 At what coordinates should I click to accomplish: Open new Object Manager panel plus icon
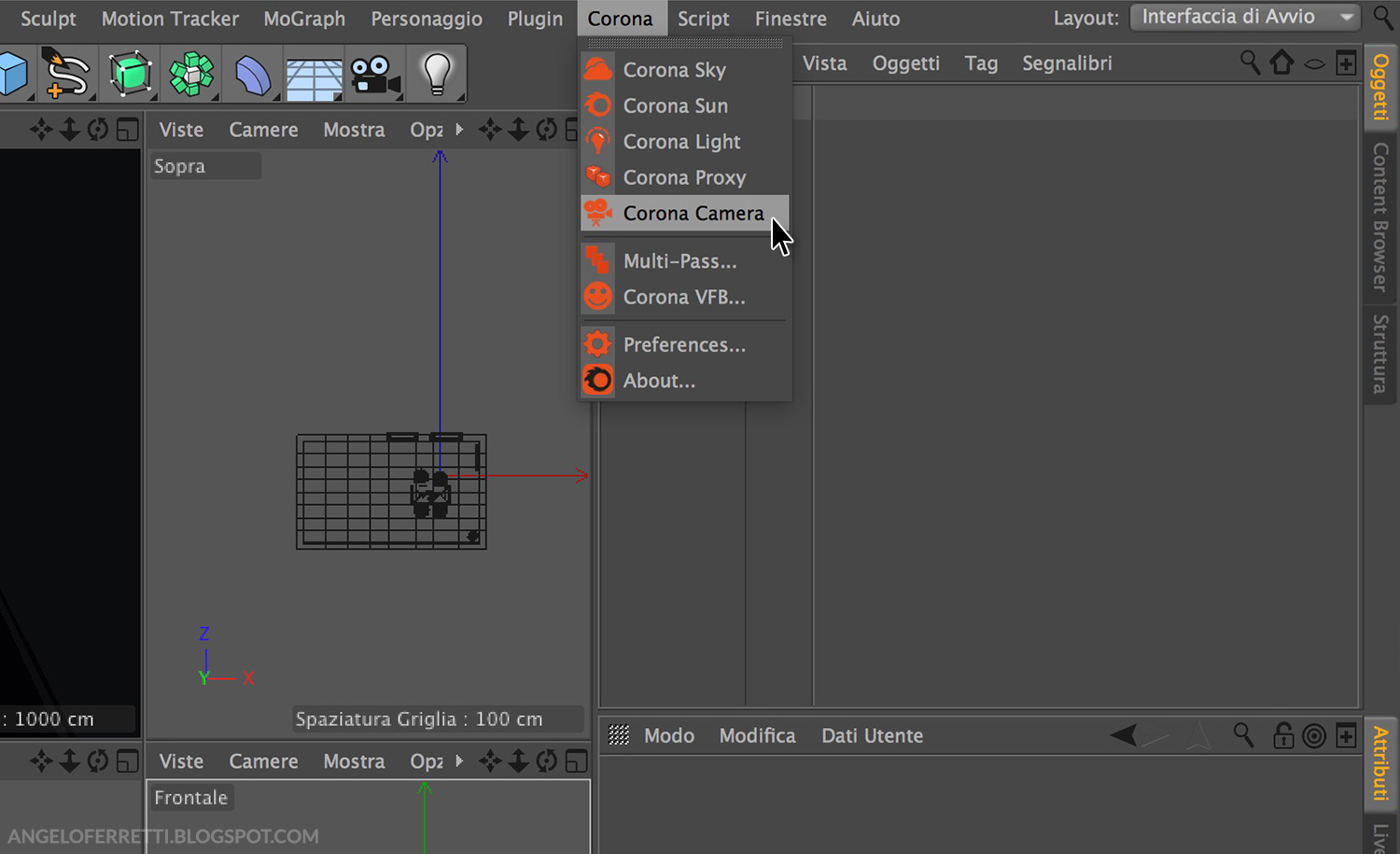1346,63
